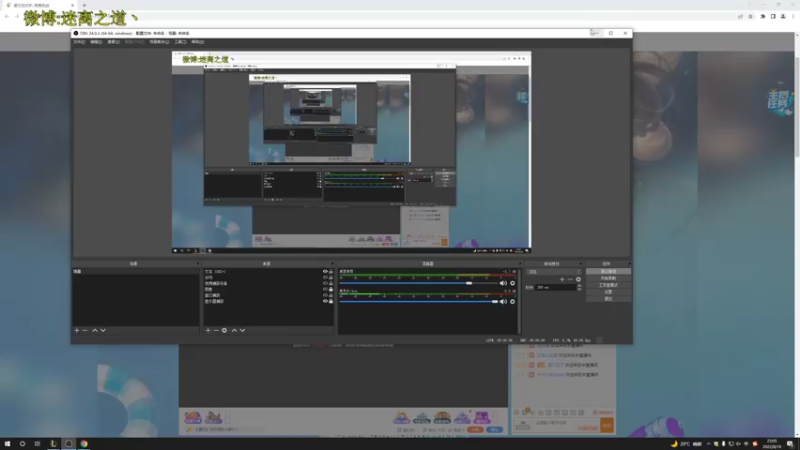Click browser bookmark star icon
The image size is (800, 450).
751,16
